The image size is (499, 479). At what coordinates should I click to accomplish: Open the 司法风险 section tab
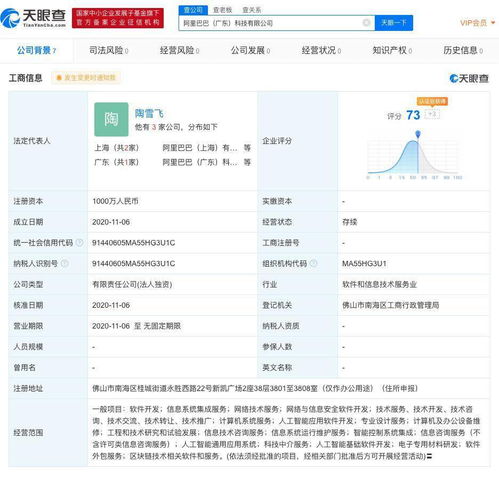pos(109,51)
